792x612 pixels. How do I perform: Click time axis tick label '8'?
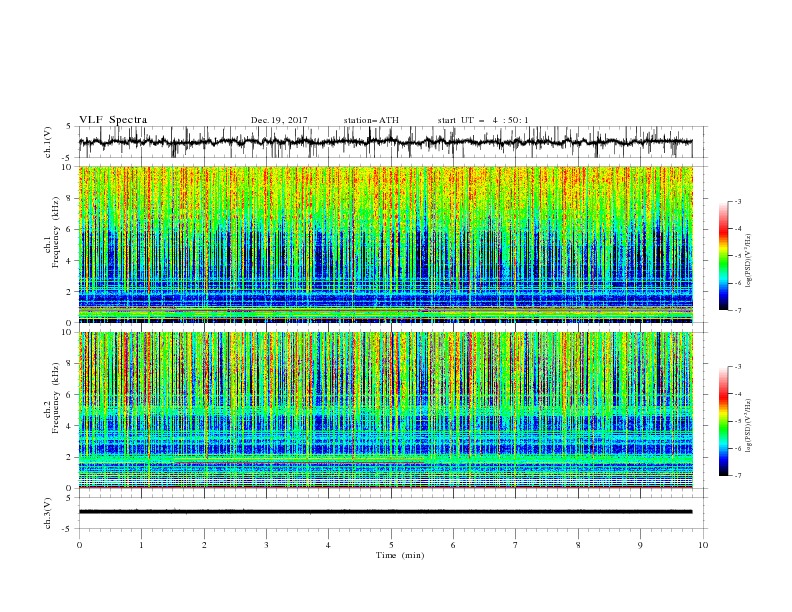click(578, 545)
